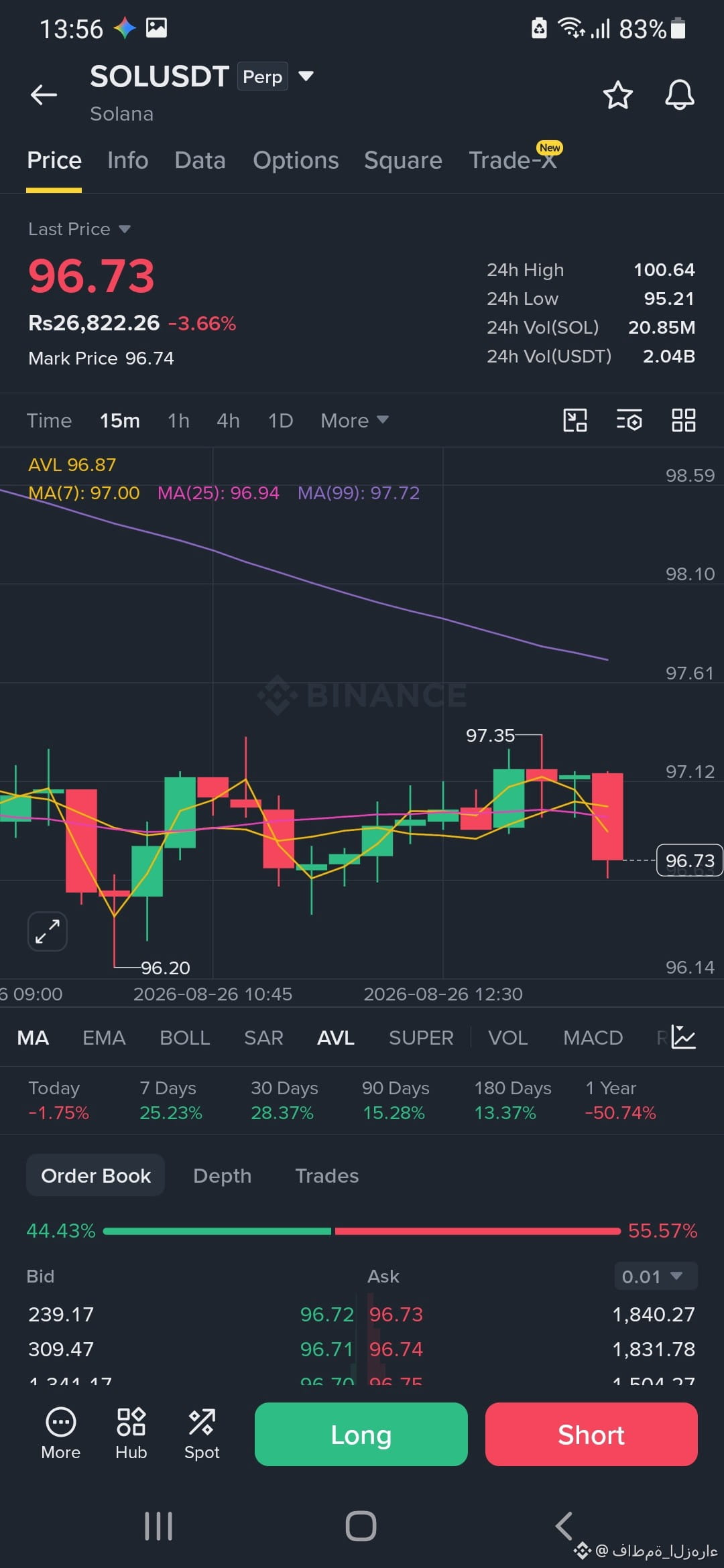Add SOLUSDT to favorites with star icon
Screen dimensions: 724x1568
617,94
